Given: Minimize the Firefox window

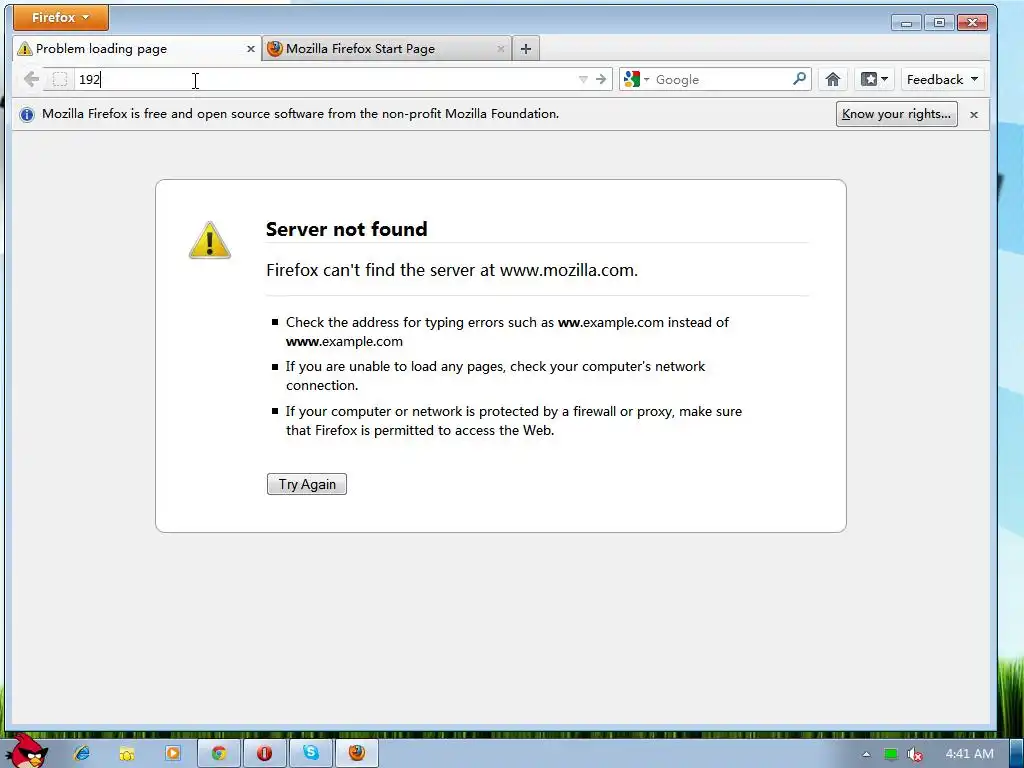Looking at the screenshot, I should pos(906,23).
